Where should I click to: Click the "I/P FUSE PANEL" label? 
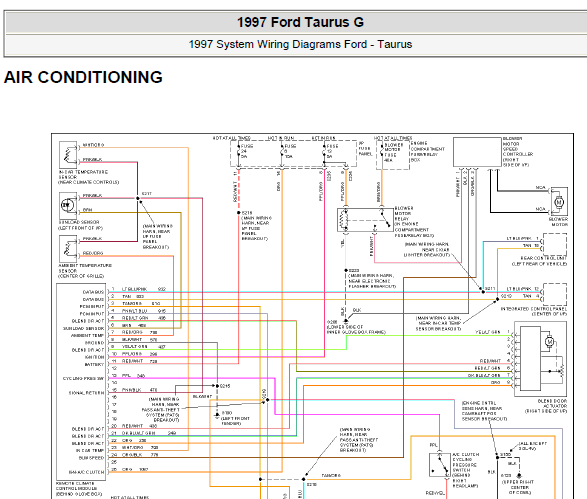(365, 148)
